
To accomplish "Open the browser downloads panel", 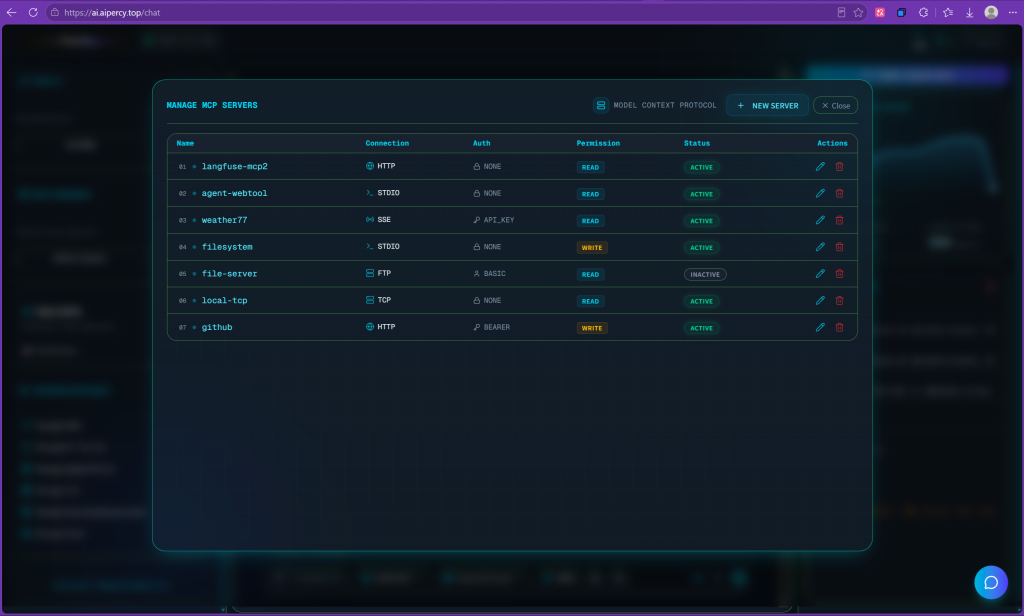I will coord(969,12).
